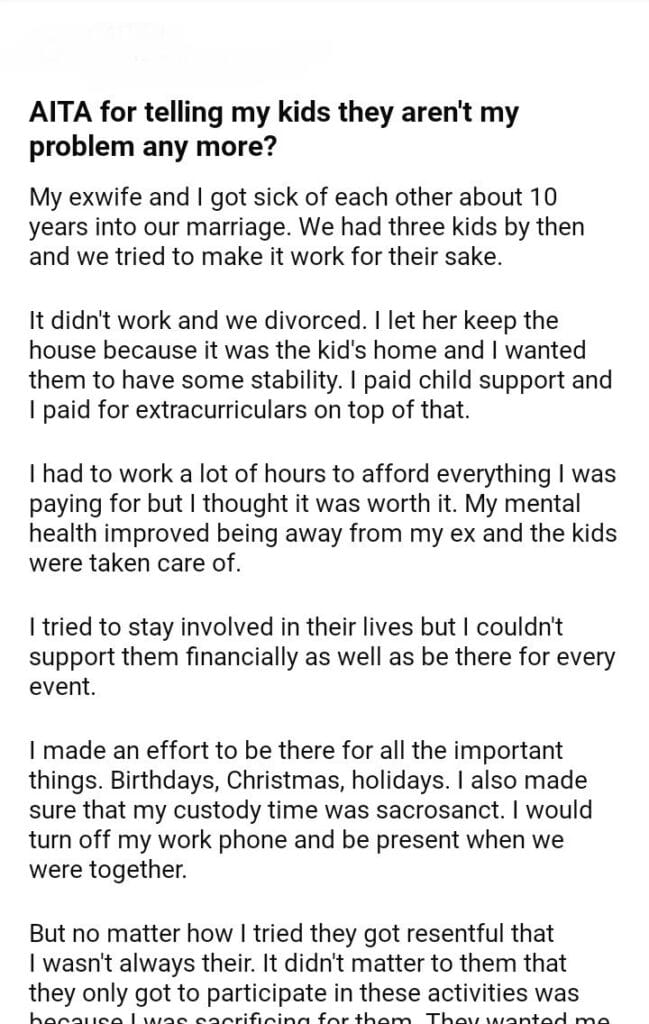Screen dimensions: 649x1024
Task: Click the post title starting with "AITA for telling"
Action: click(274, 128)
